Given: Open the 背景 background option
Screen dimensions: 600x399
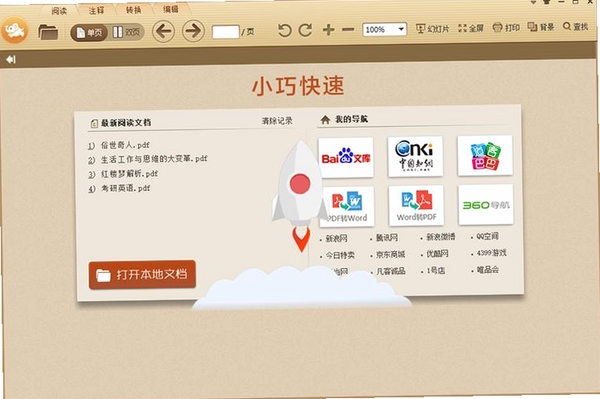Looking at the screenshot, I should coord(541,27).
